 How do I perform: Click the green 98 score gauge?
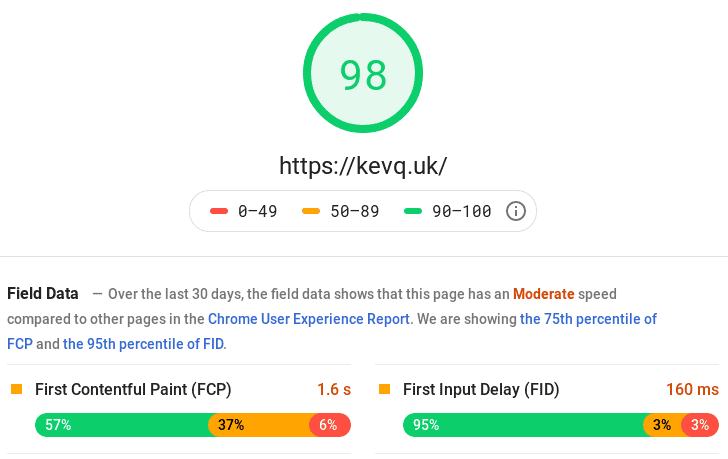[x=363, y=73]
